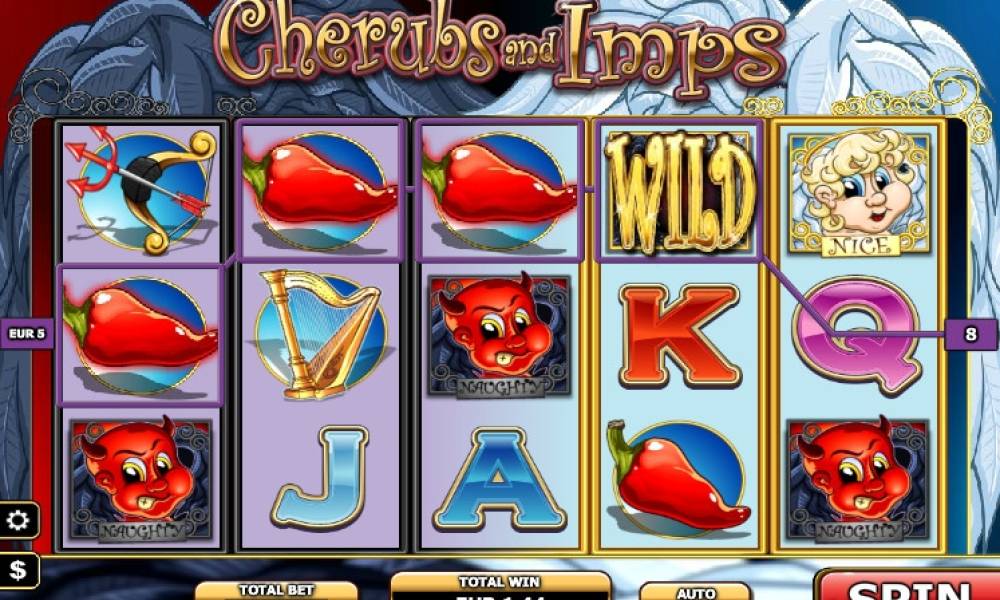Click the gold WILD symbol
This screenshot has width=1000, height=600.
tap(679, 192)
